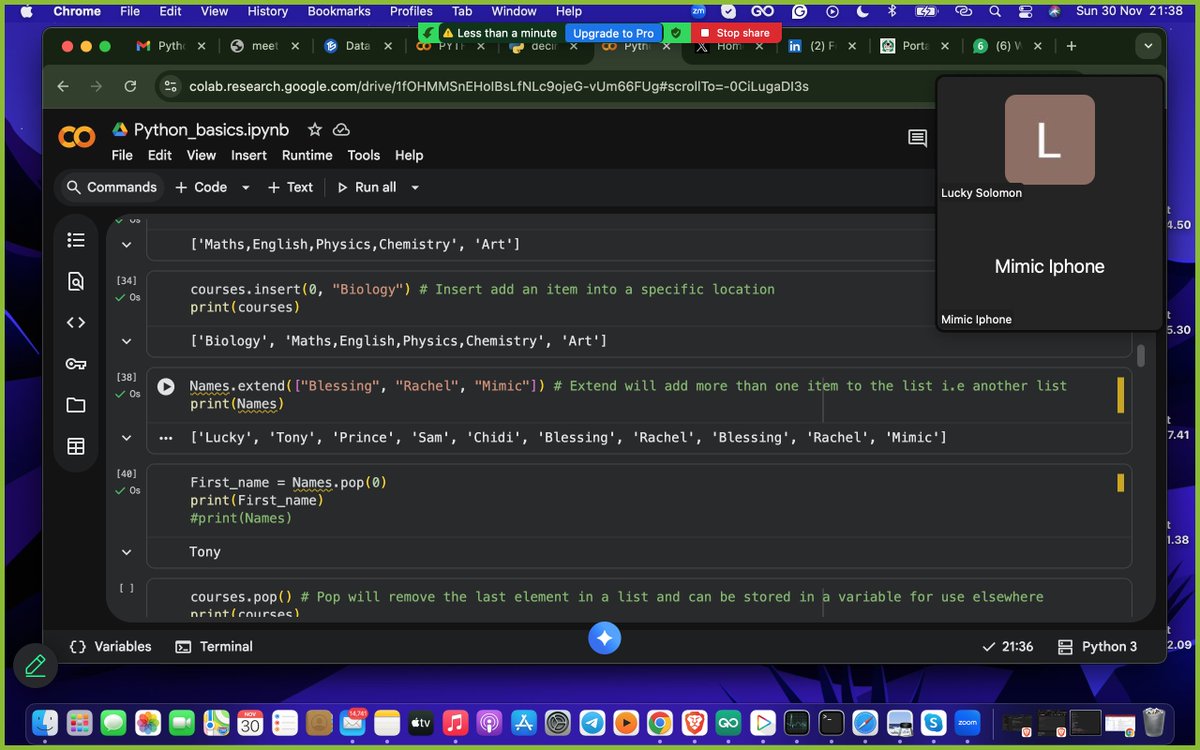Open the Terminal panel in Colab
1200x750 pixels.
(x=214, y=647)
